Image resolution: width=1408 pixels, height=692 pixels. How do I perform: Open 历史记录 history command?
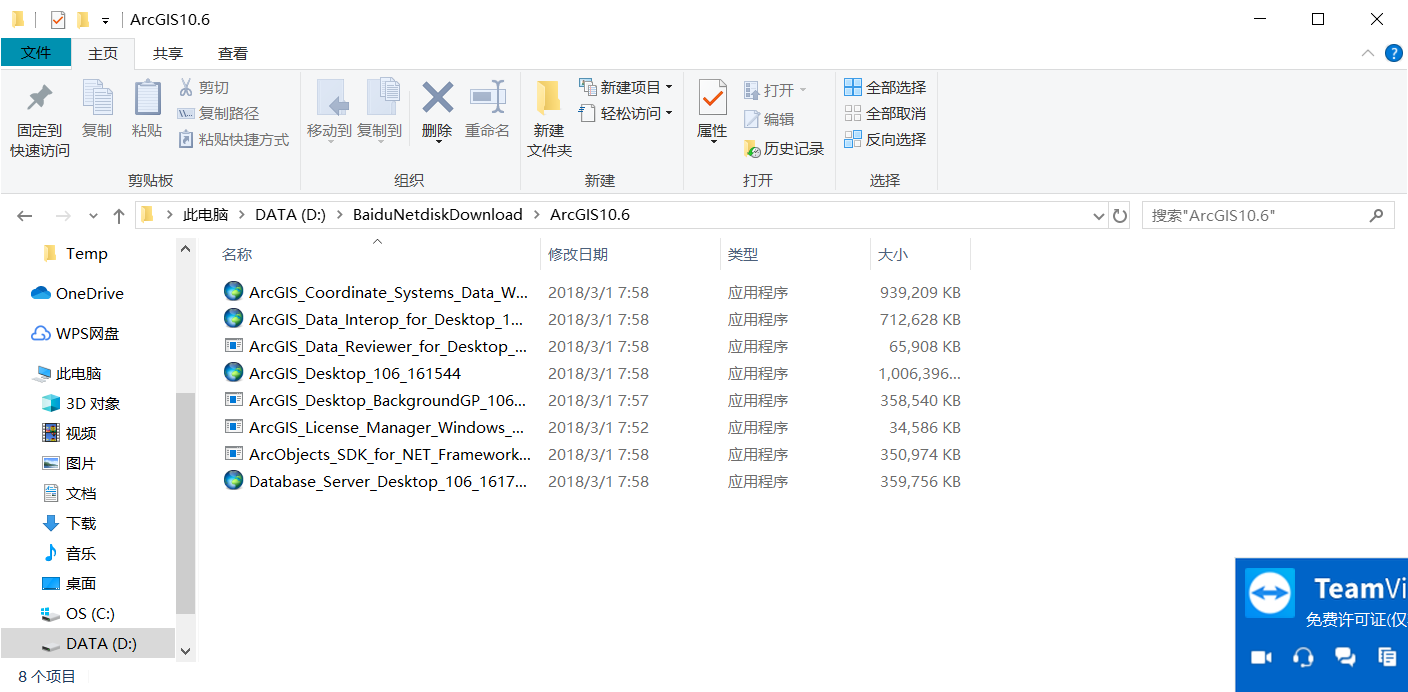coord(784,148)
